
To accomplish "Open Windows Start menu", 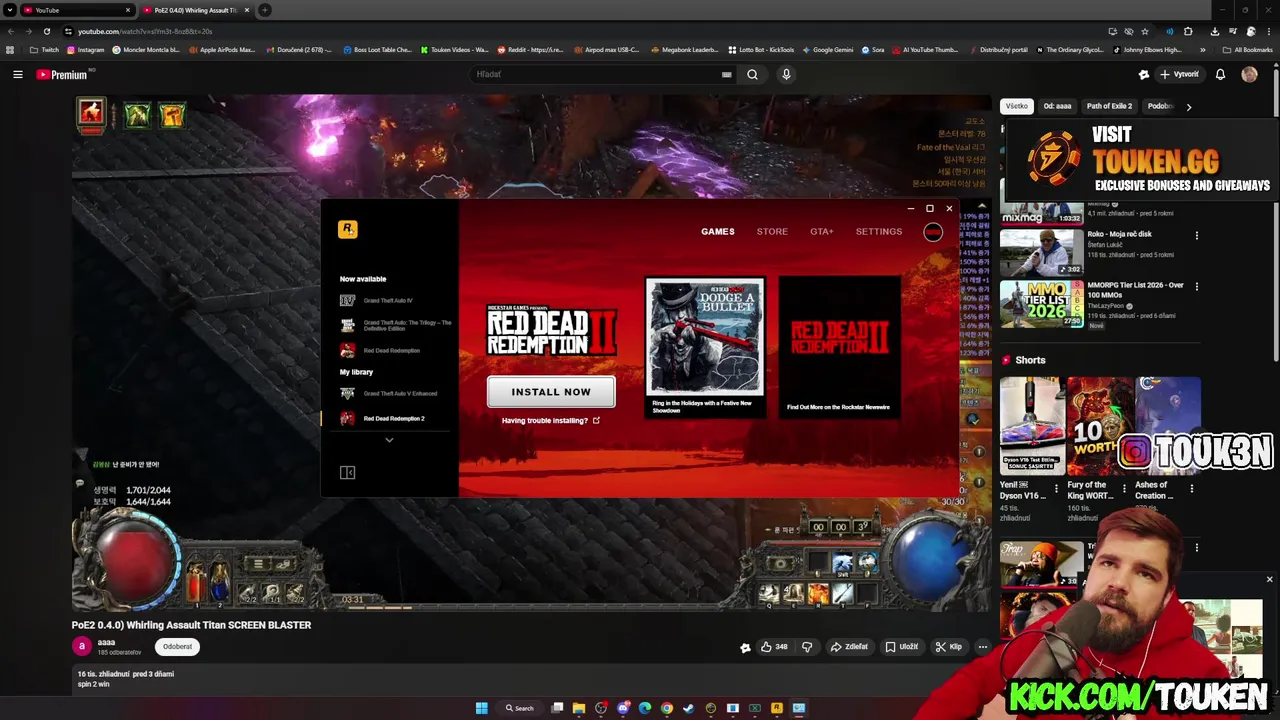I will coord(481,708).
